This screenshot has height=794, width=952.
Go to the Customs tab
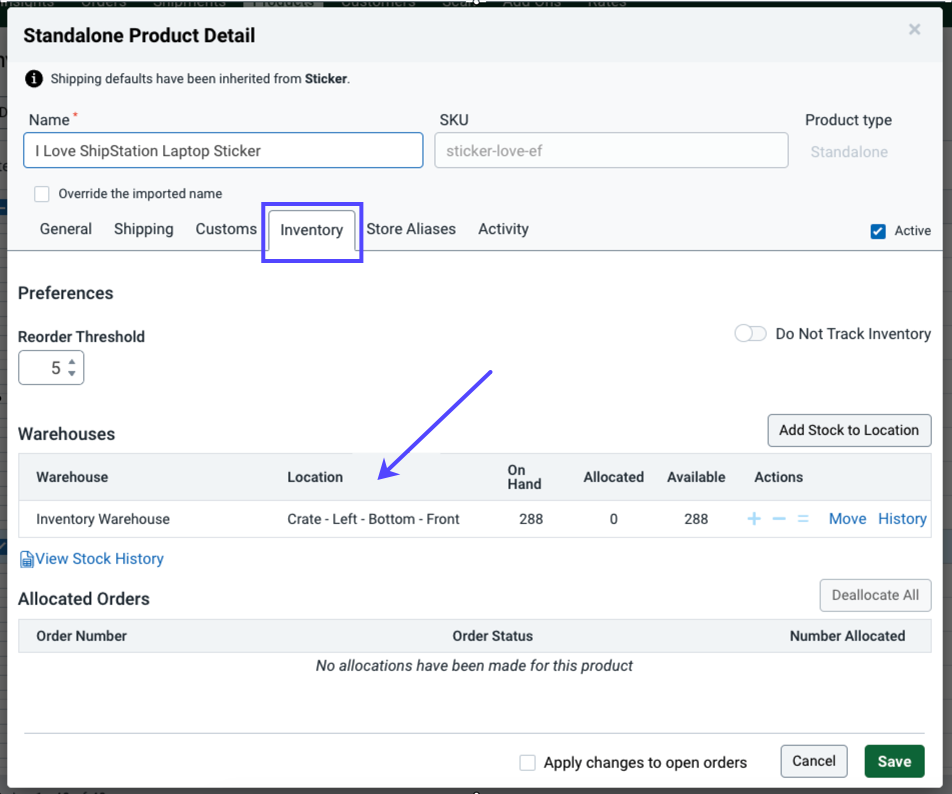pyautogui.click(x=226, y=229)
